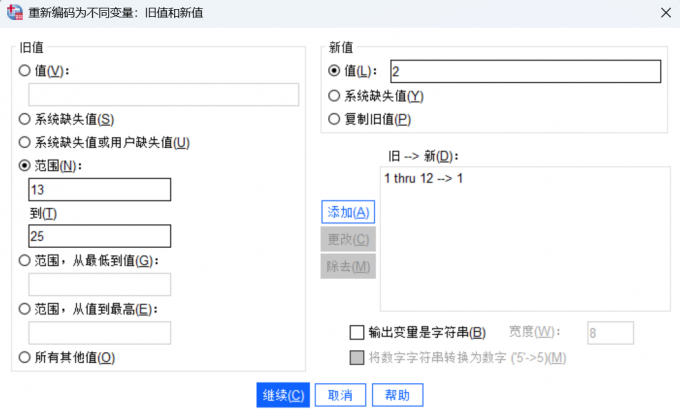Select 值(L) radio under 新值
The height and width of the screenshot is (414, 680).
334,71
